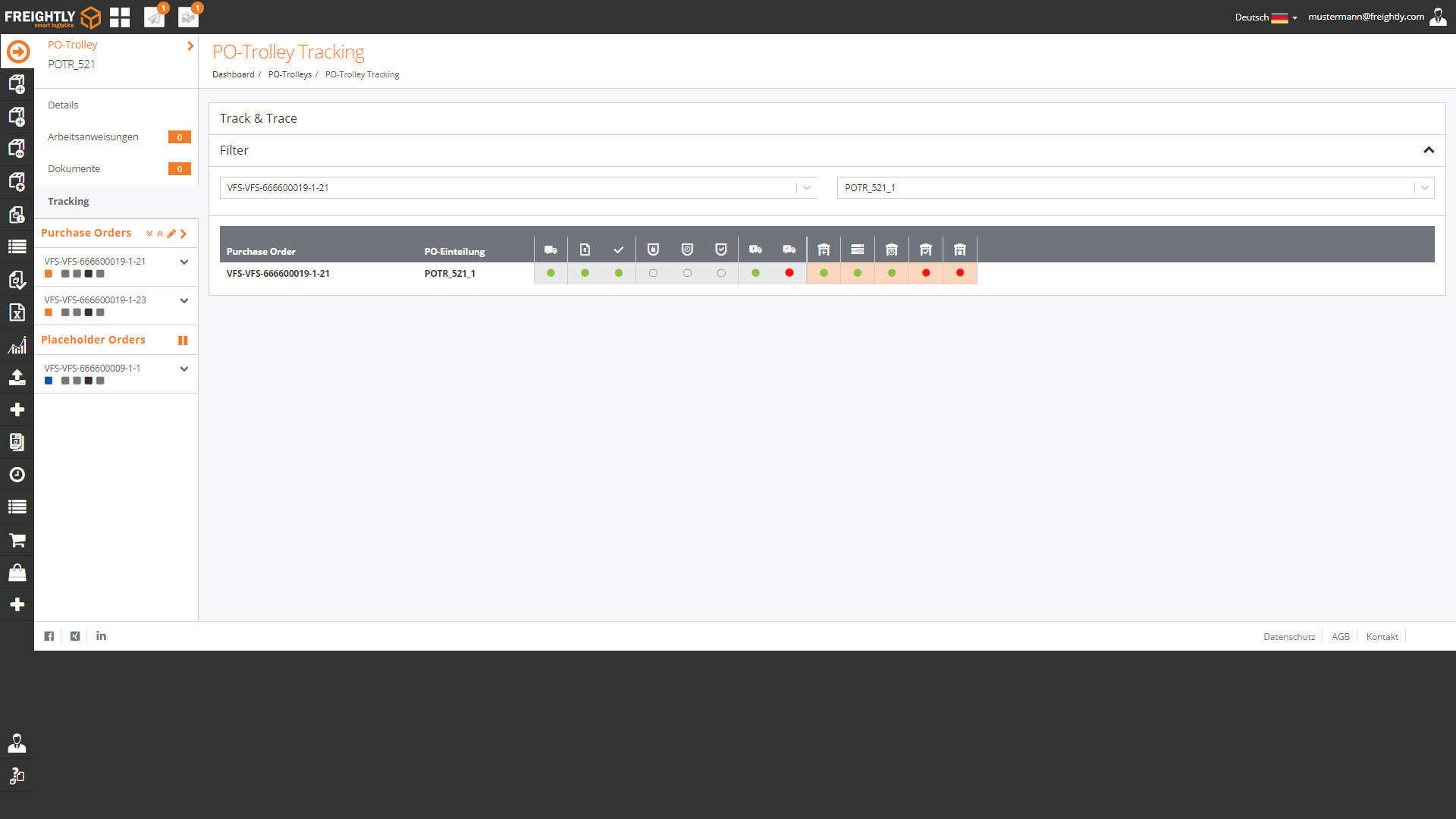
Task: Click the empty status circle under shield checkmark column
Action: click(x=721, y=273)
